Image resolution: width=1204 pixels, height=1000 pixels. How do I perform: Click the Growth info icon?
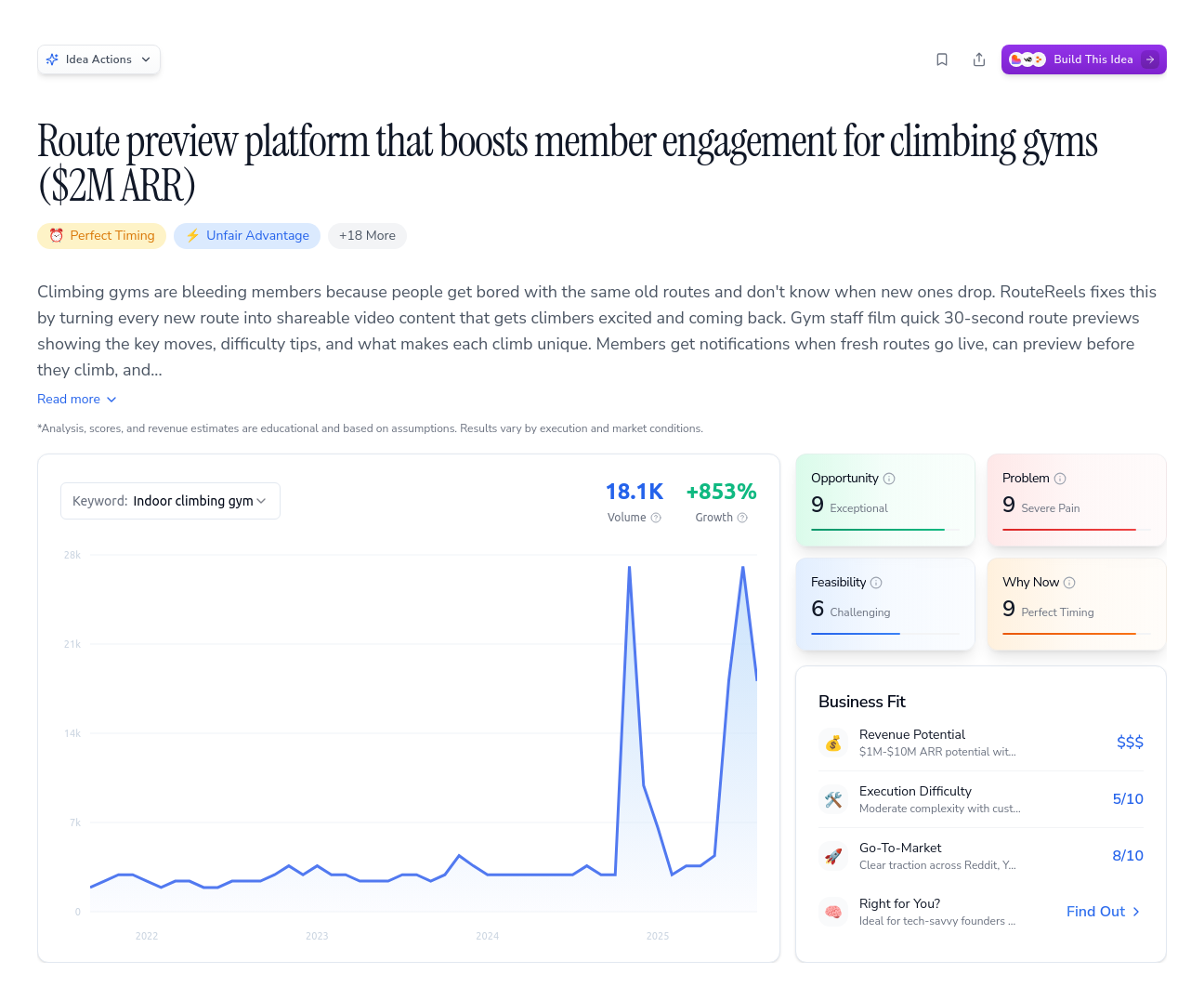click(742, 518)
